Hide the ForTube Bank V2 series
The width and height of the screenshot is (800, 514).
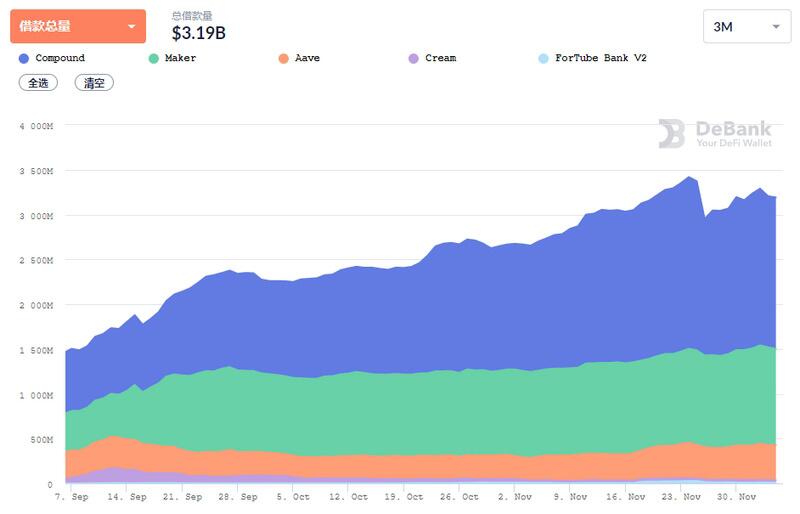click(592, 58)
